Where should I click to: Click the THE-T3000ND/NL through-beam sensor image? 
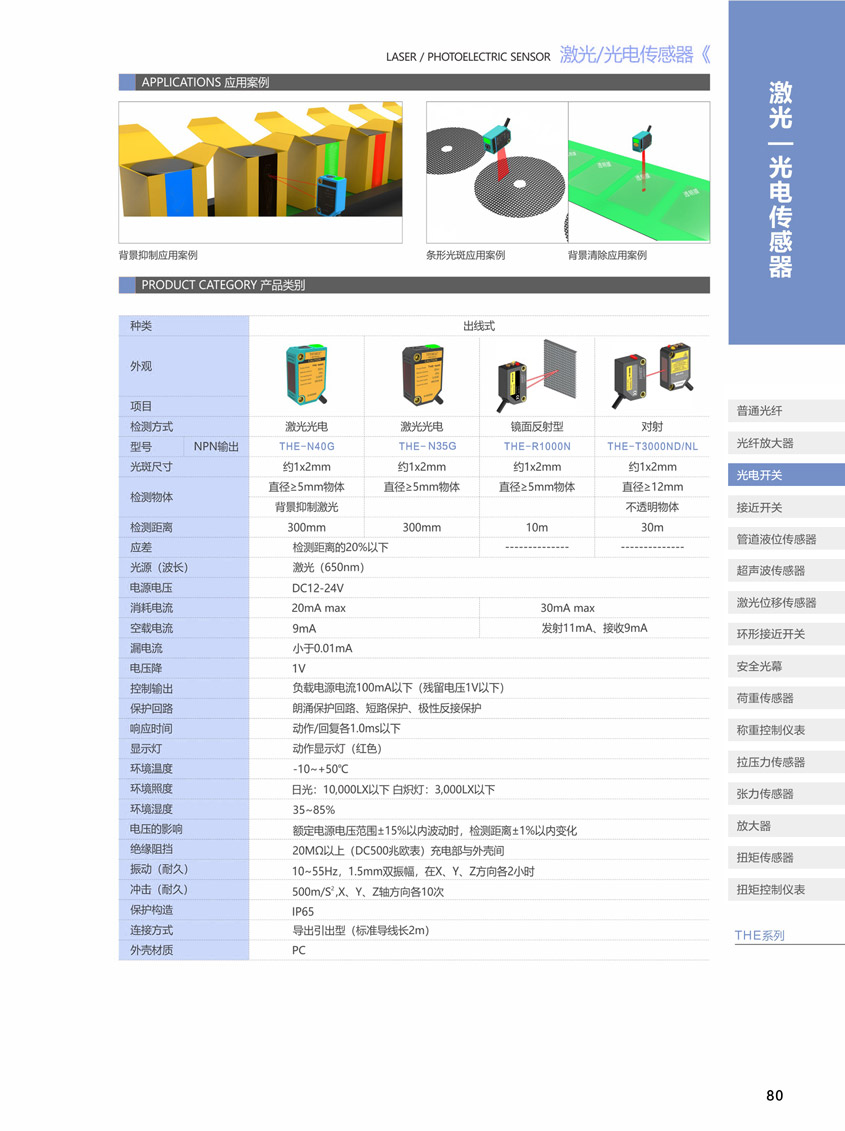pyautogui.click(x=652, y=369)
